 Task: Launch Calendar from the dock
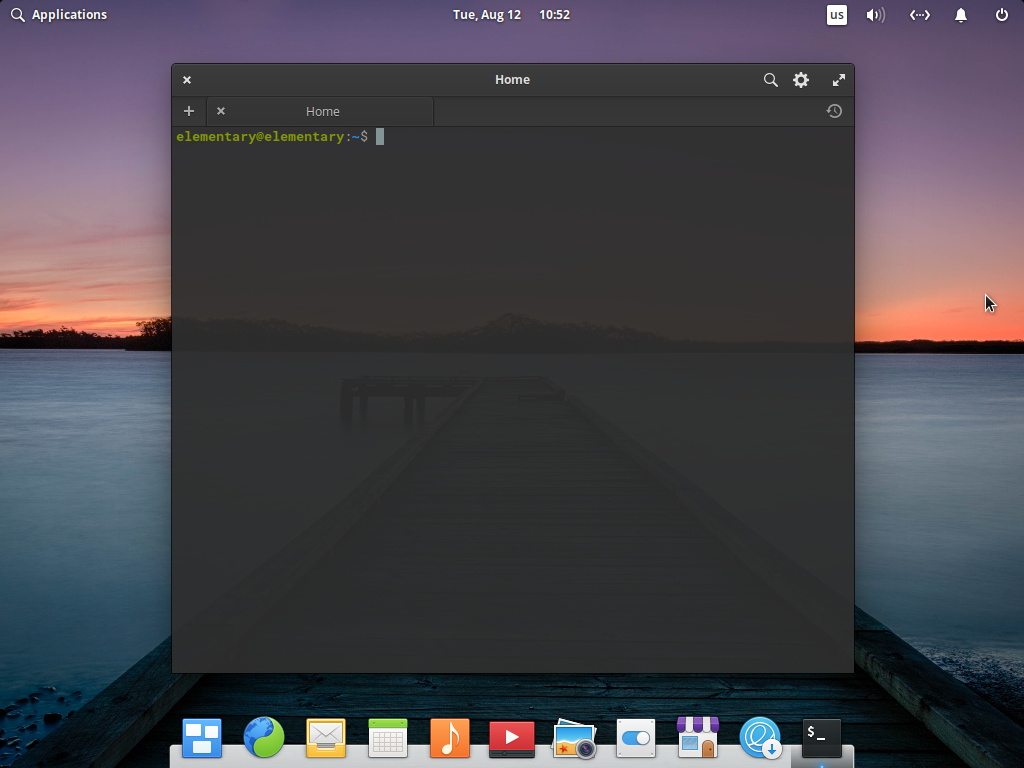[388, 739]
